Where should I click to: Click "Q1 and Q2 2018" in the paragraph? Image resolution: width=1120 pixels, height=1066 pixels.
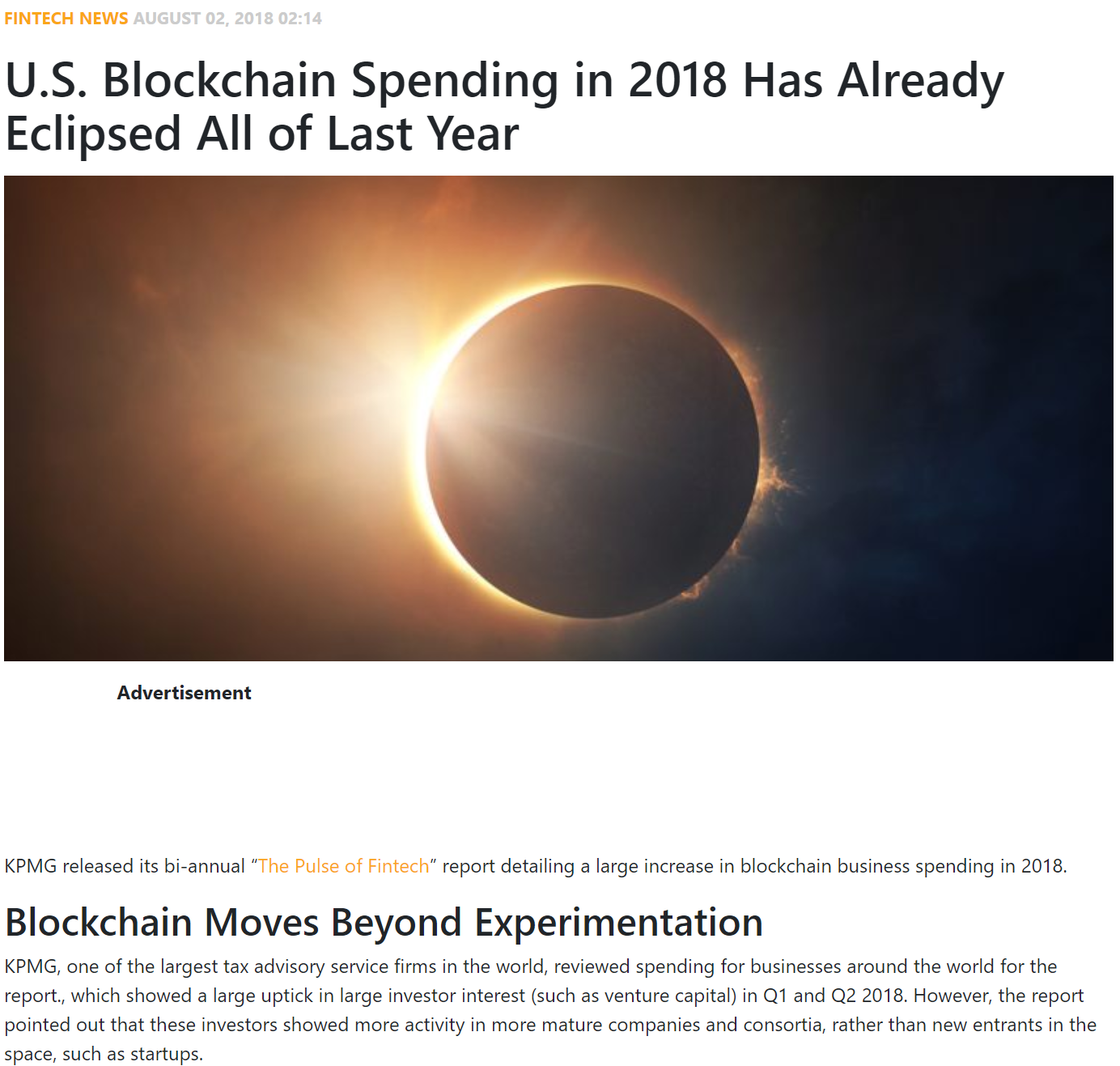pos(834,996)
